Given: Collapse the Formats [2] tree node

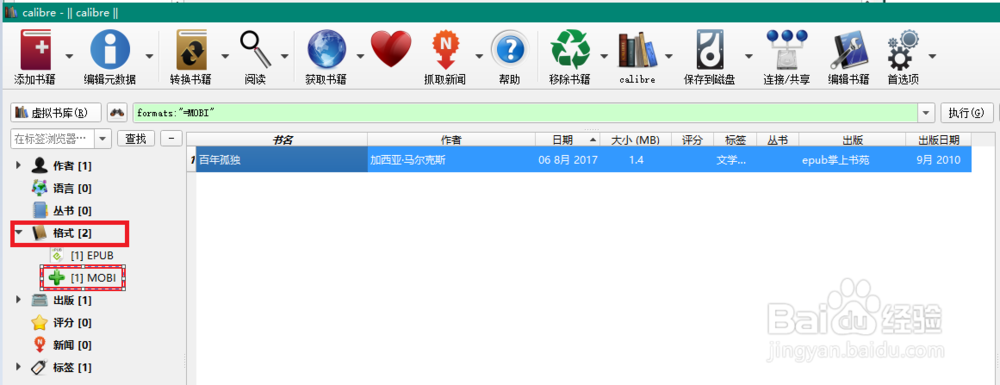Looking at the screenshot, I should [18, 233].
